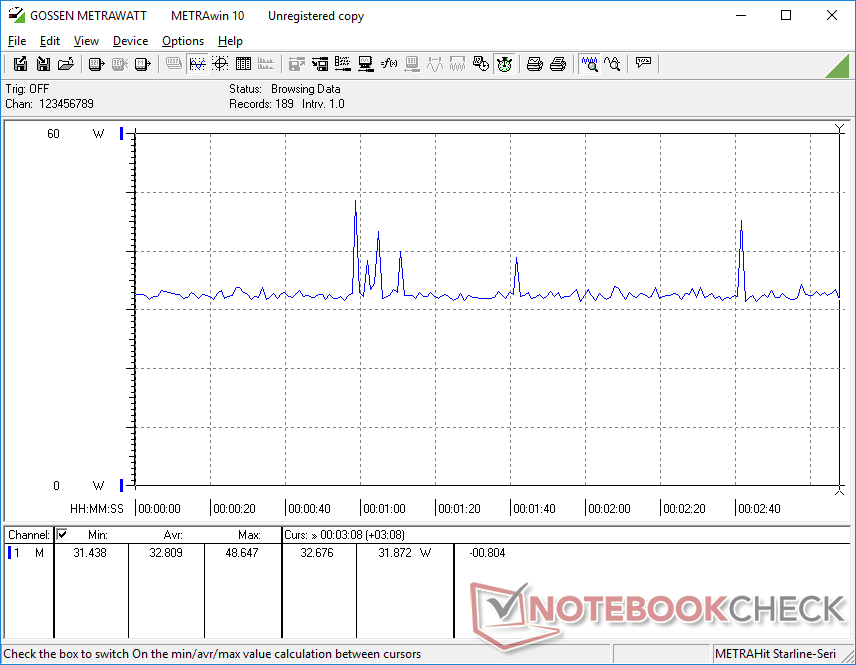Click the first printer icon
Viewport: 856px width, 665px height.
coord(534,64)
